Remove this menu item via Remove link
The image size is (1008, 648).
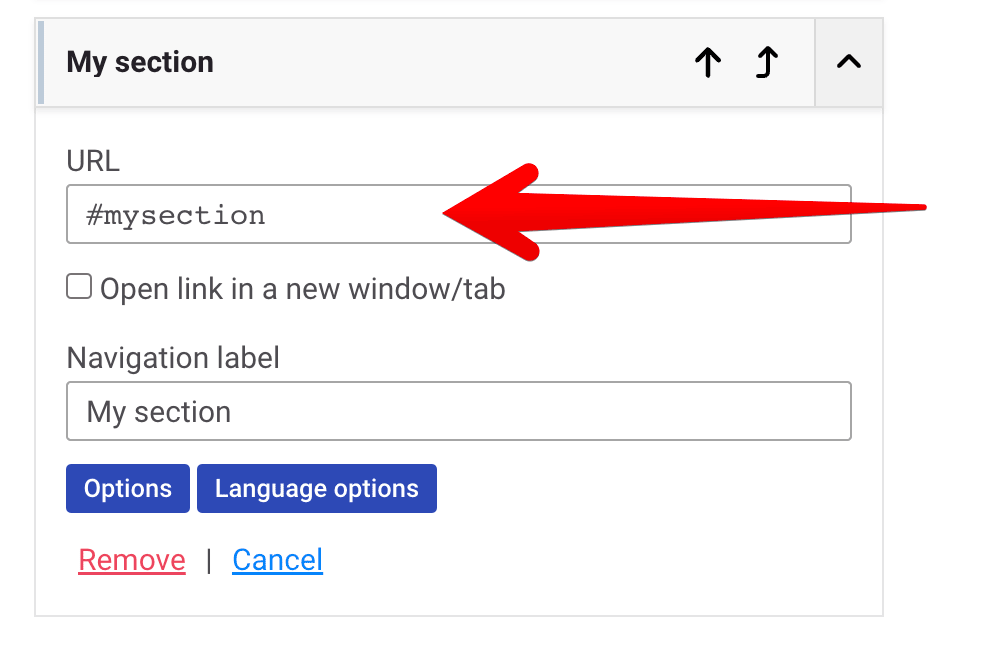[x=132, y=560]
